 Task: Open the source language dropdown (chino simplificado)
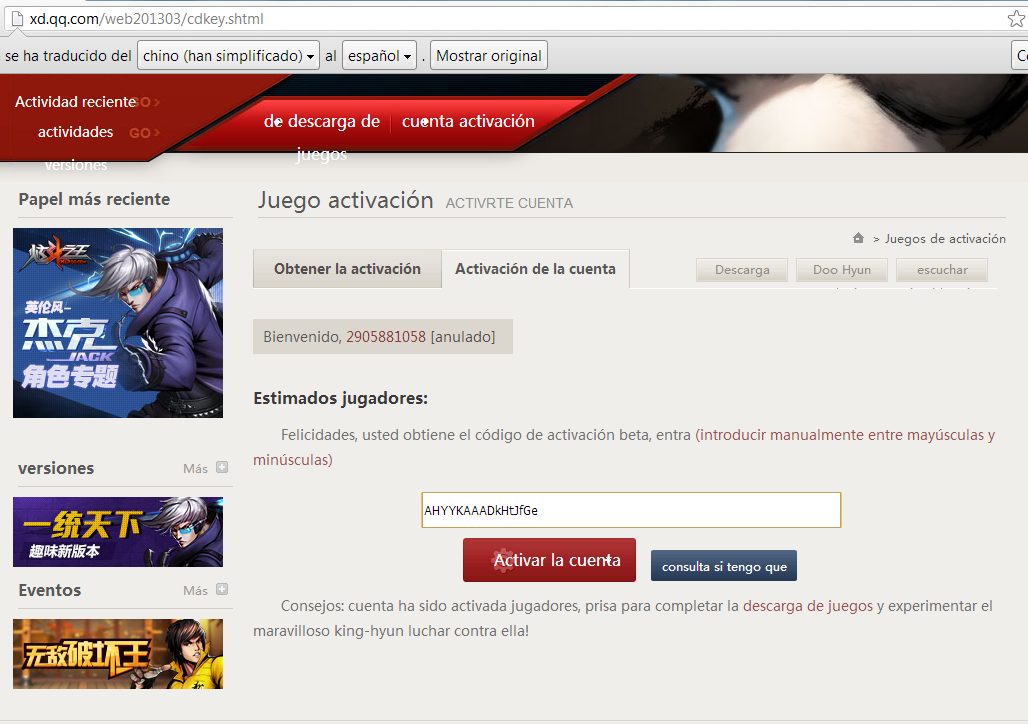tap(228, 56)
